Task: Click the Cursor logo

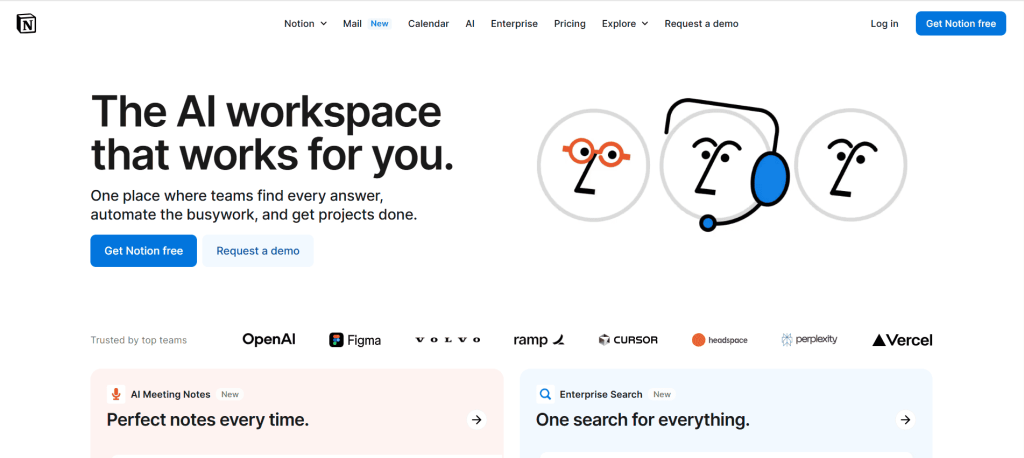Action: [628, 340]
